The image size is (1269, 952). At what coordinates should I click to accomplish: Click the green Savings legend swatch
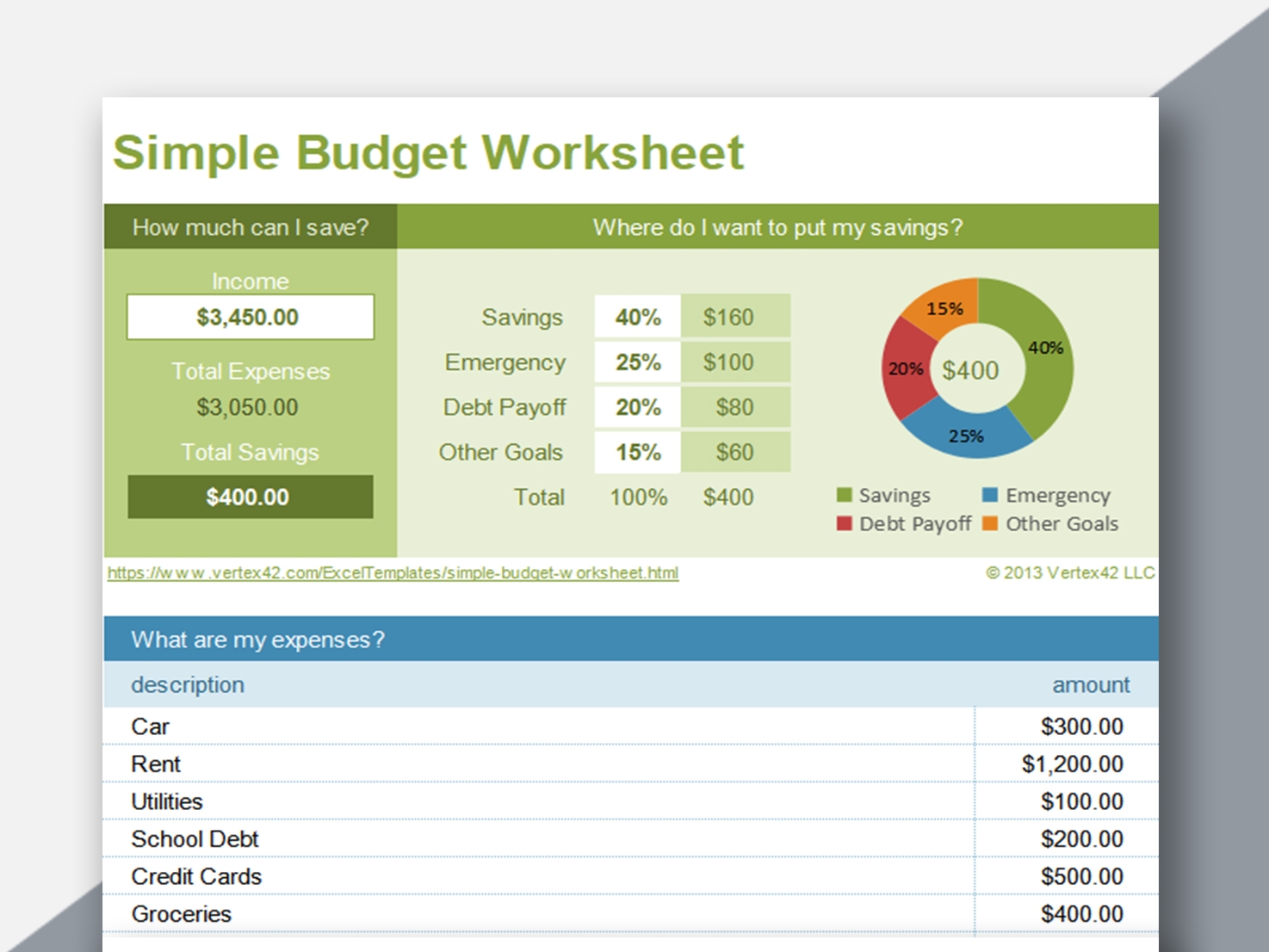[x=844, y=495]
